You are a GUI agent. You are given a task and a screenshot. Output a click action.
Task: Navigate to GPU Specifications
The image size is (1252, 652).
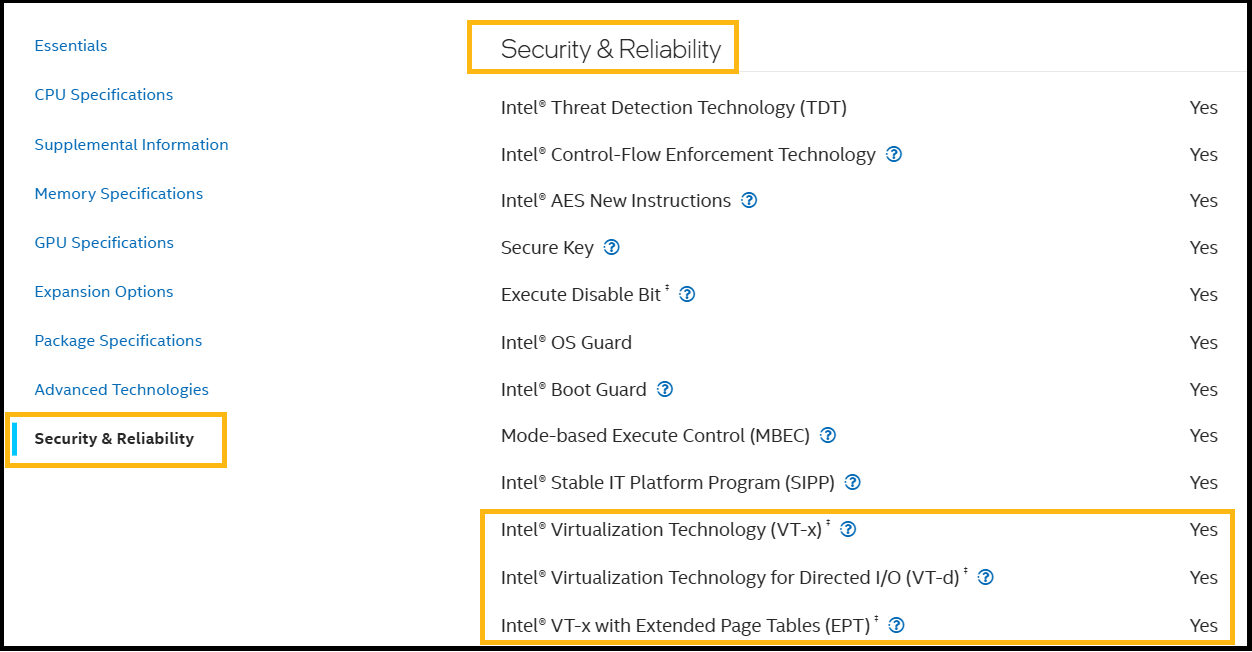pos(104,243)
